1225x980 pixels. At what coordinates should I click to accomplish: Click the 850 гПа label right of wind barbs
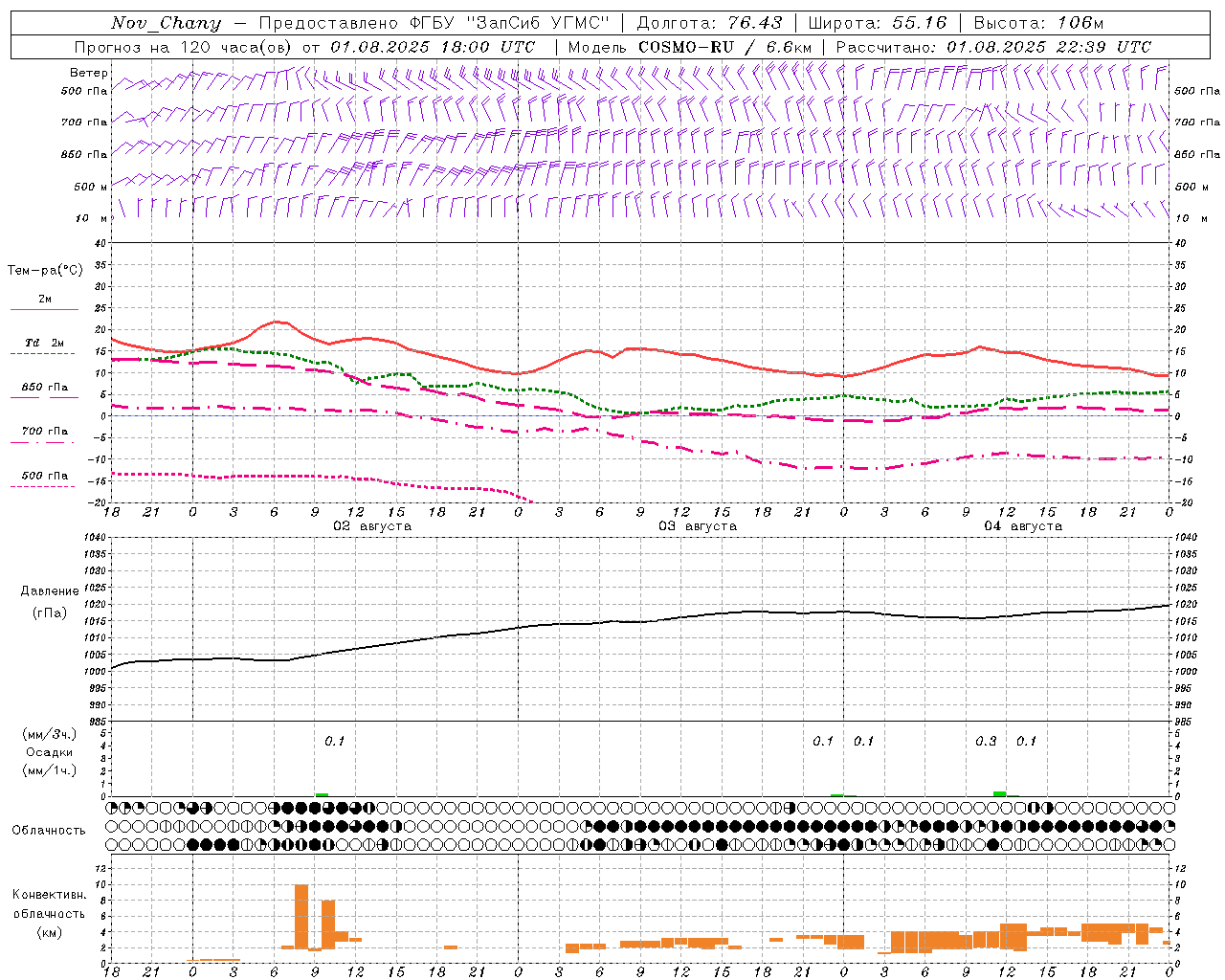[1197, 154]
